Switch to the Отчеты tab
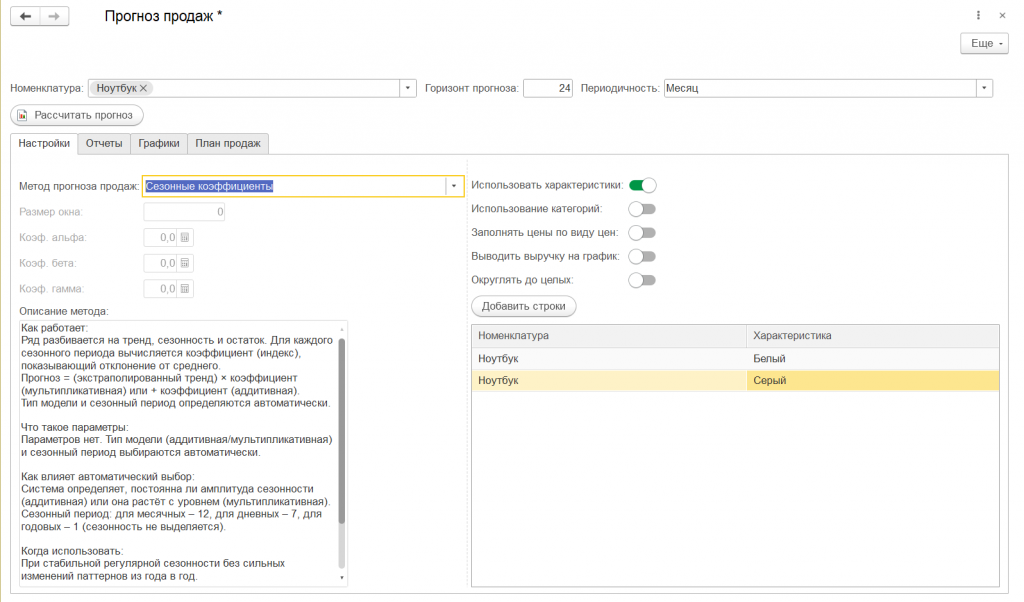The width and height of the screenshot is (1024, 602). (x=104, y=143)
